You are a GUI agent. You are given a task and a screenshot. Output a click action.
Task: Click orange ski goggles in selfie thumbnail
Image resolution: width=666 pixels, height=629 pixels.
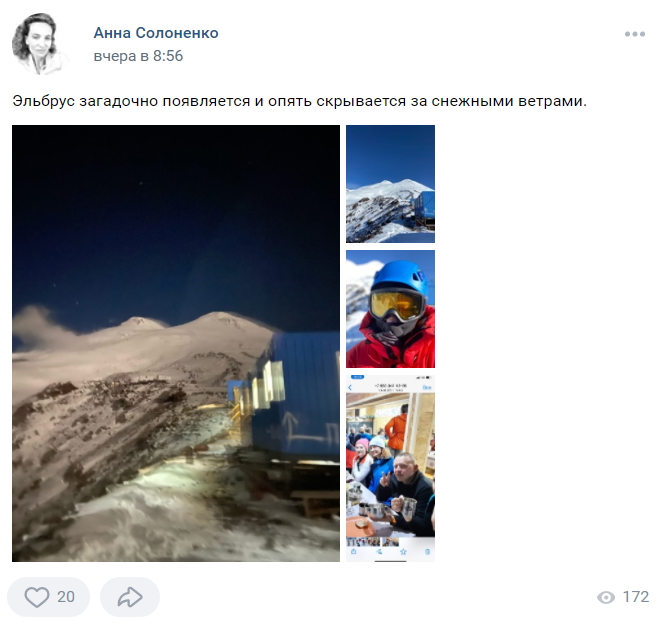[396, 305]
